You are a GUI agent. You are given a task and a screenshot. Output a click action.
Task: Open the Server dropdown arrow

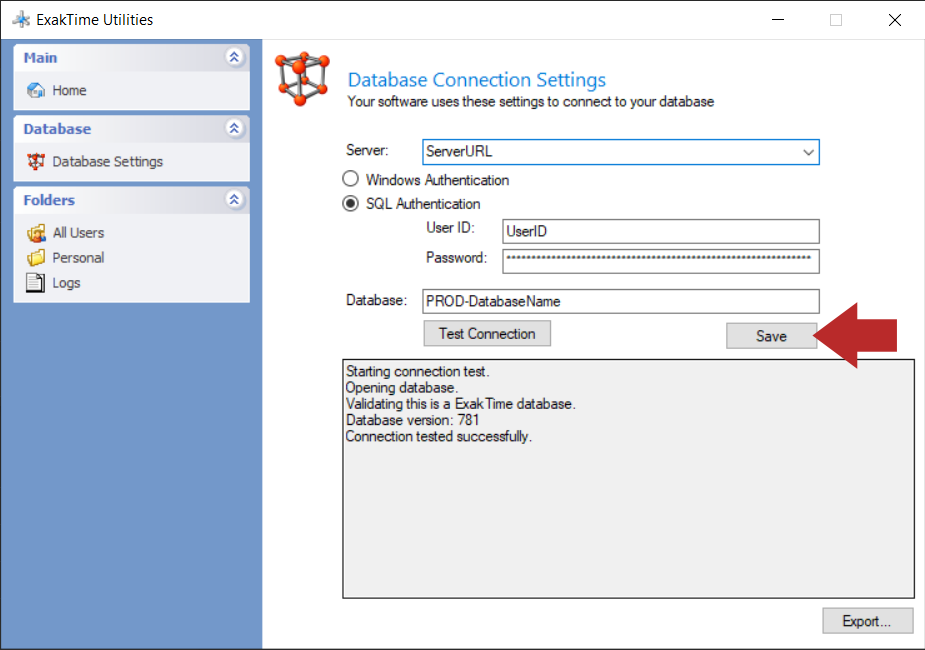coord(808,152)
